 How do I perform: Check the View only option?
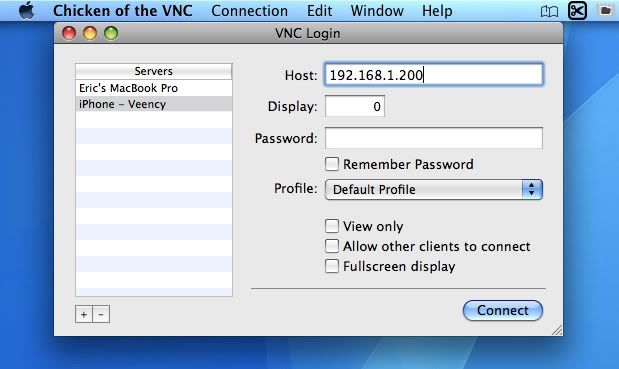click(332, 226)
